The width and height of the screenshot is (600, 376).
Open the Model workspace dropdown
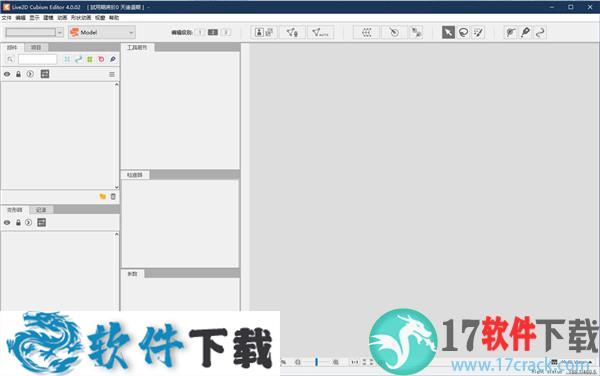click(101, 33)
